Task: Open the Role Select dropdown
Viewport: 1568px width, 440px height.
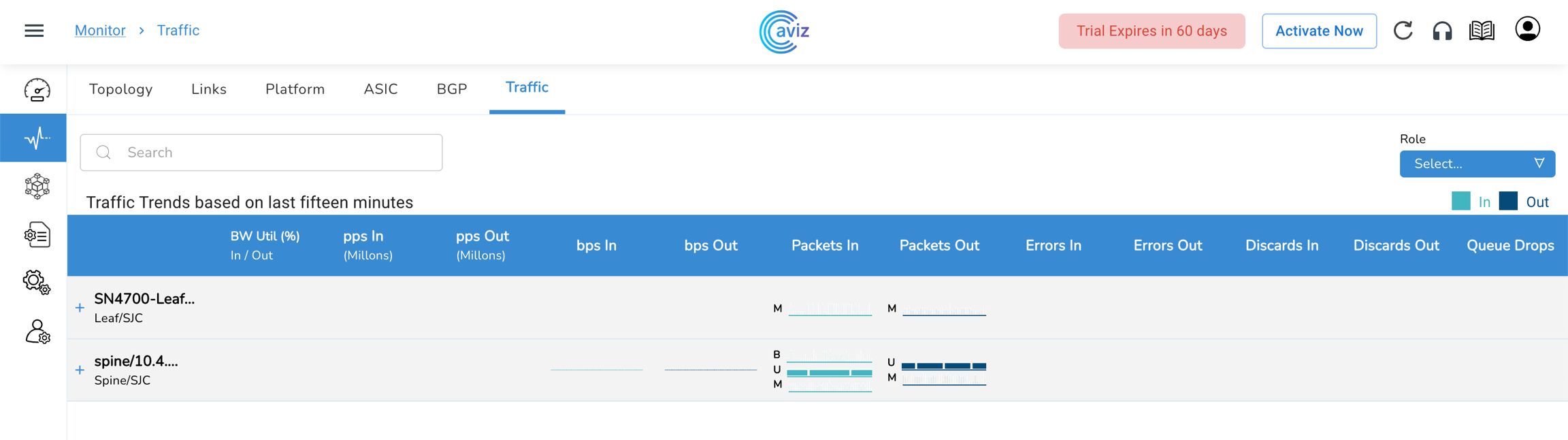Action: point(1477,164)
